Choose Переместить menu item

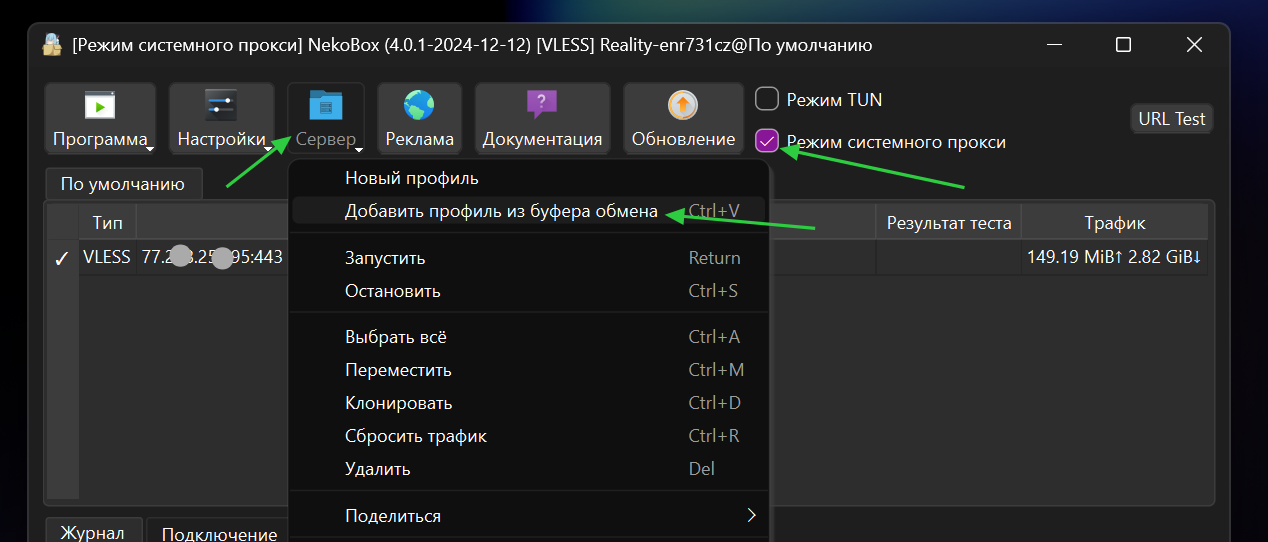click(529, 370)
